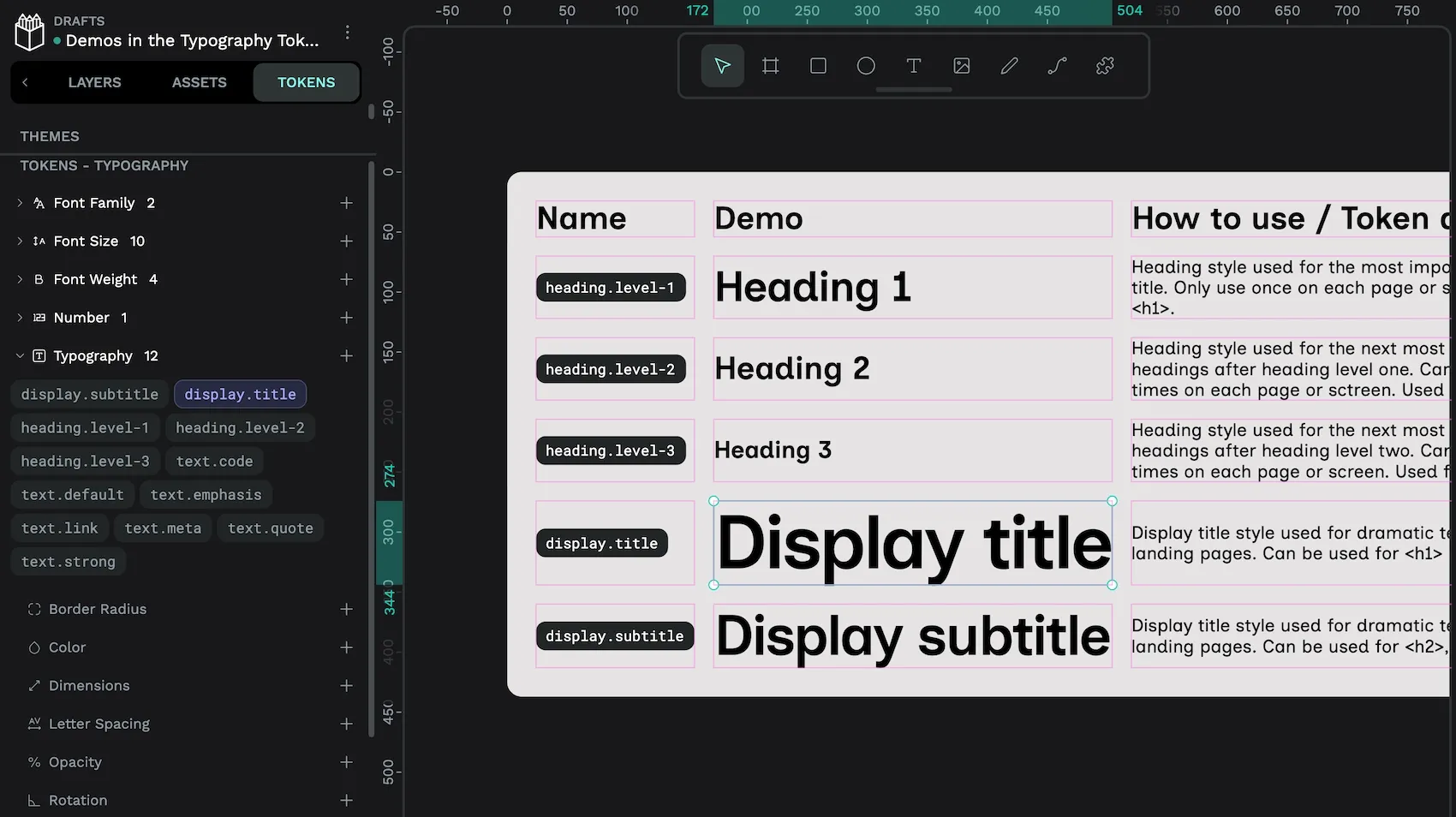Switch to the LAYERS tab

94,82
